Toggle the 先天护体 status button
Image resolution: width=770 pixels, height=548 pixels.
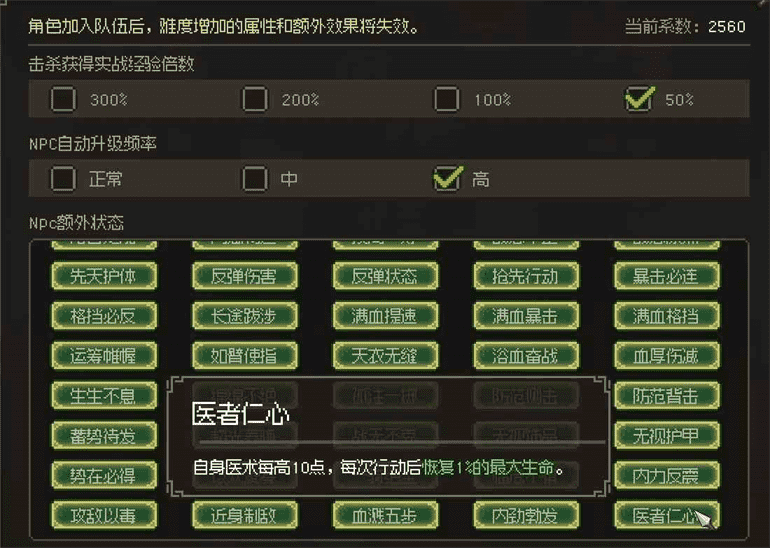104,276
